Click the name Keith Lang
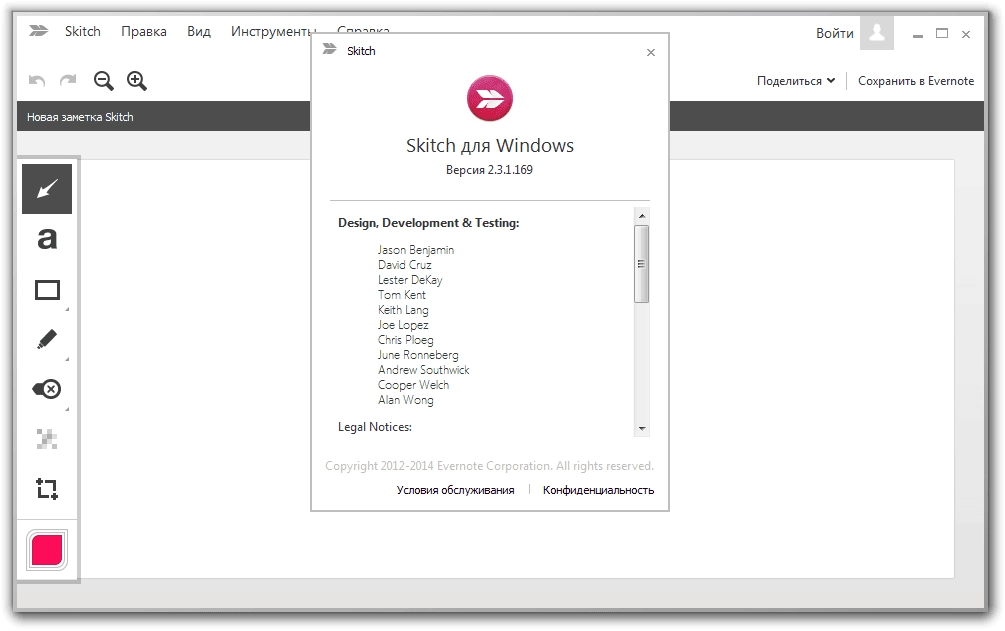The height and width of the screenshot is (631, 1005). [x=403, y=310]
